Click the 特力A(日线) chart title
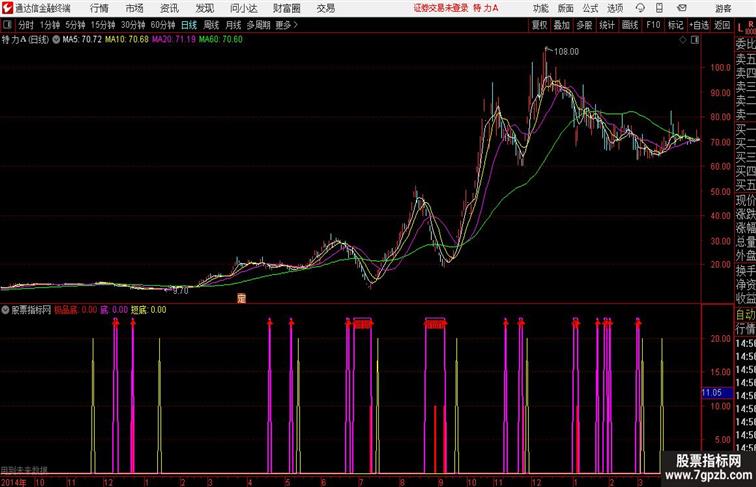Screen dimensions: 756x487 [x=25, y=40]
